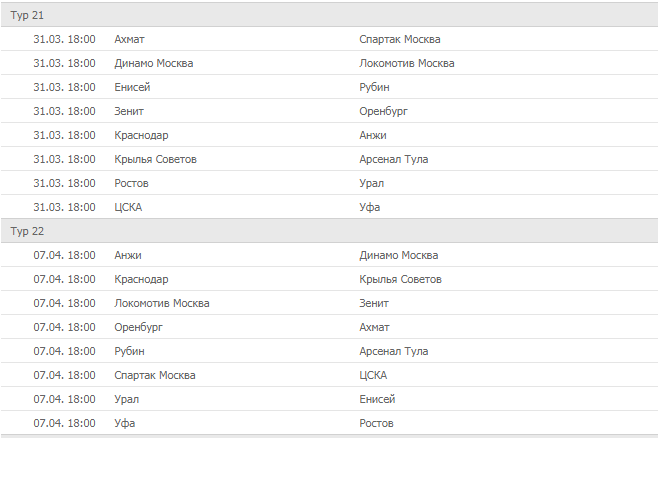Open Ростов vs Урал match row
This screenshot has height=480, width=663.
click(x=330, y=183)
